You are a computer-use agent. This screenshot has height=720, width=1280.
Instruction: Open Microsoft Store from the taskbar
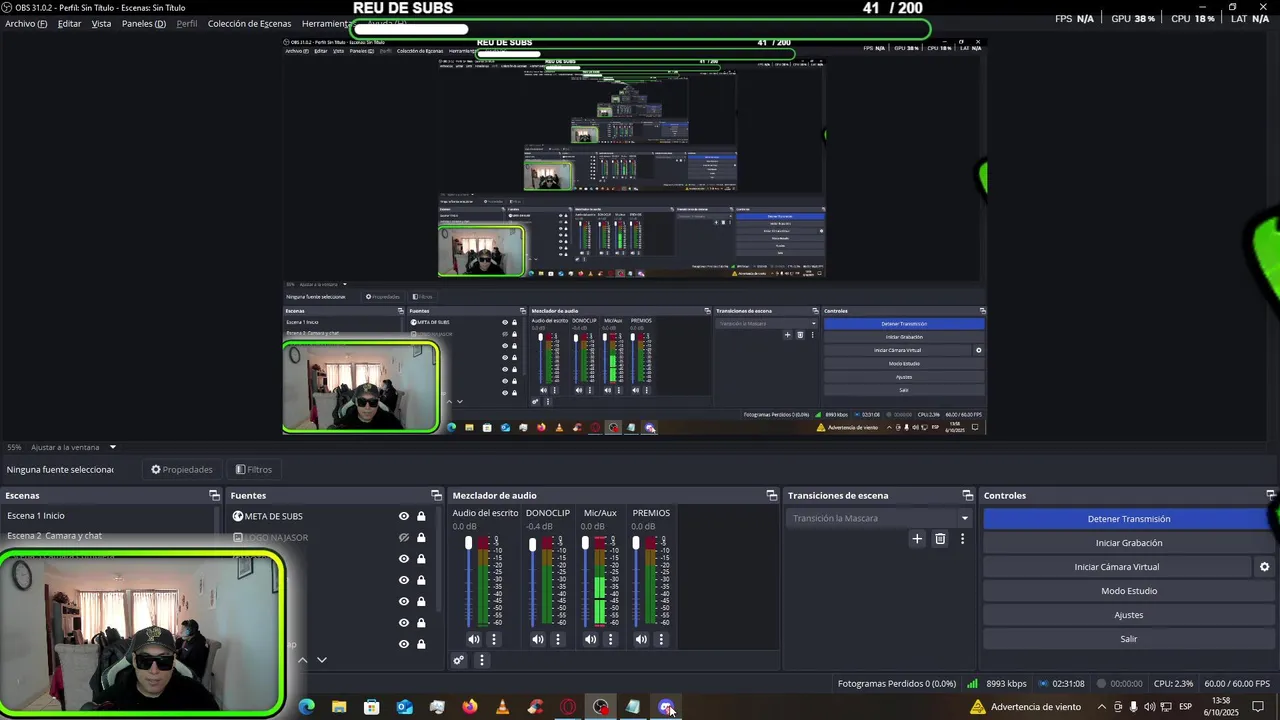(372, 707)
